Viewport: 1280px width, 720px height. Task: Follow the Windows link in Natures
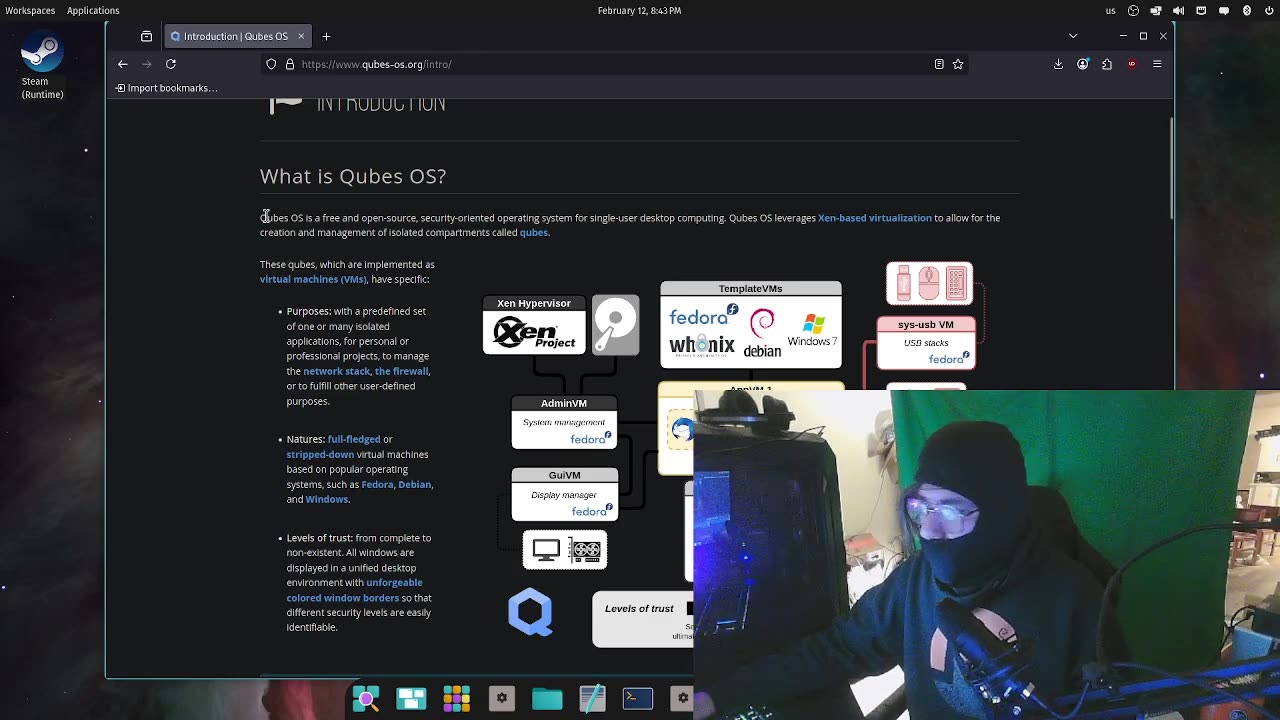pos(327,499)
